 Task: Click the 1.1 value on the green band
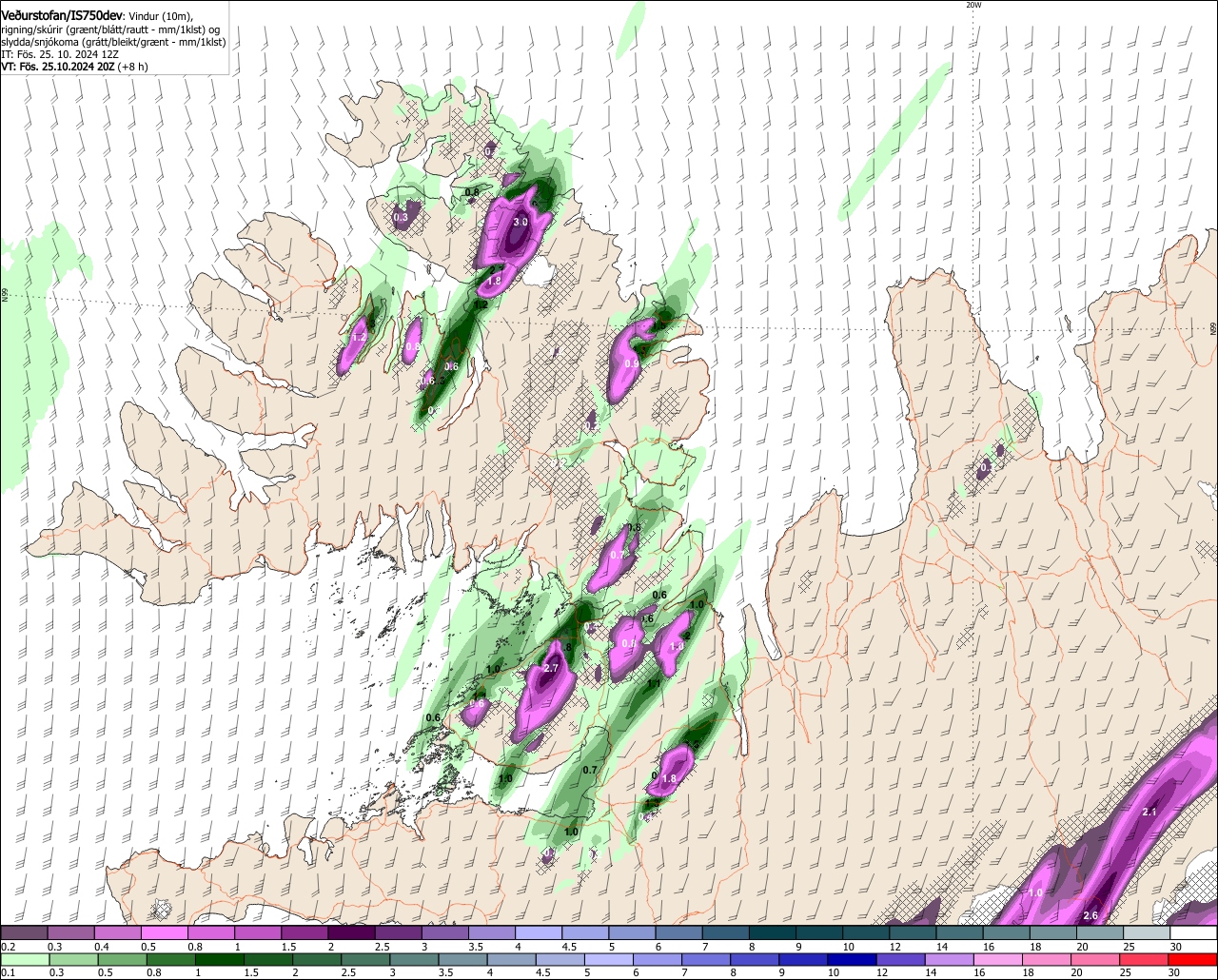654,684
